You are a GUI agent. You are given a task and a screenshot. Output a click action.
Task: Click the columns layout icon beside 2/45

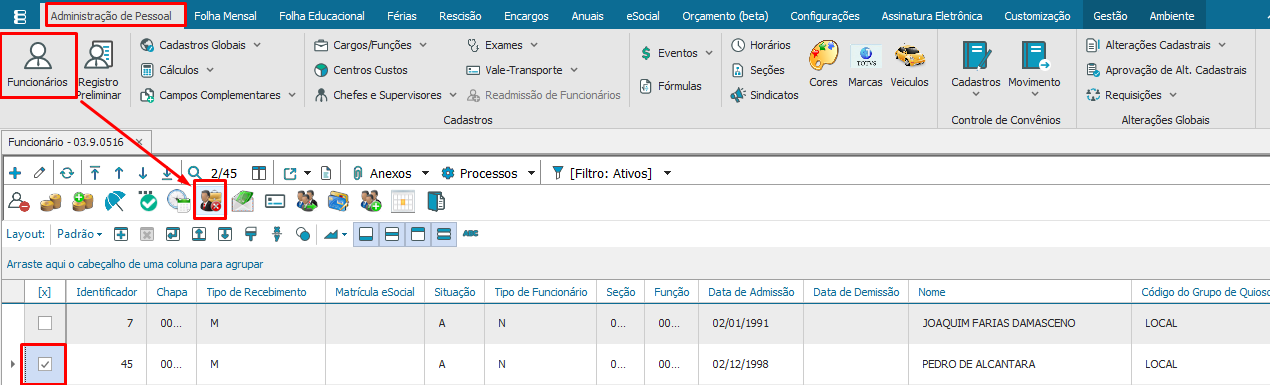point(259,173)
